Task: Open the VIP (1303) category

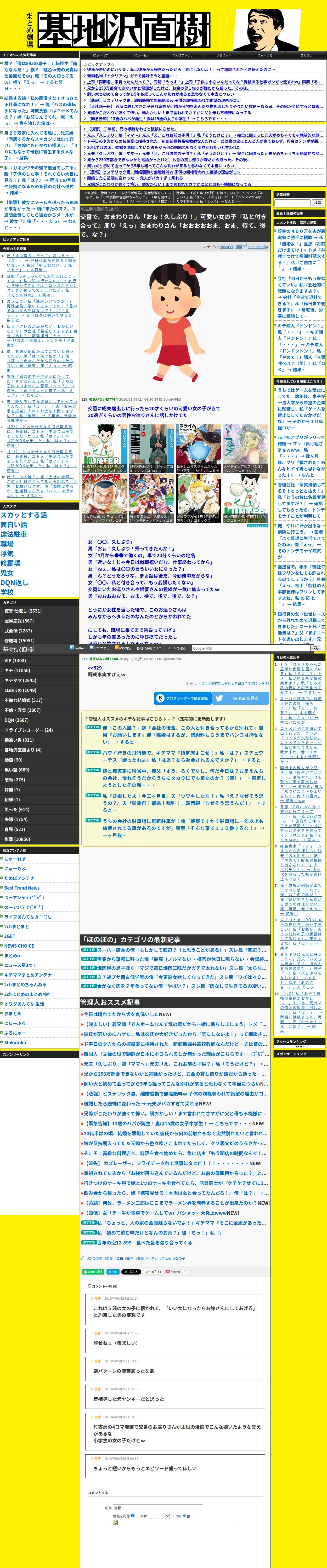Action: [x=15, y=660]
